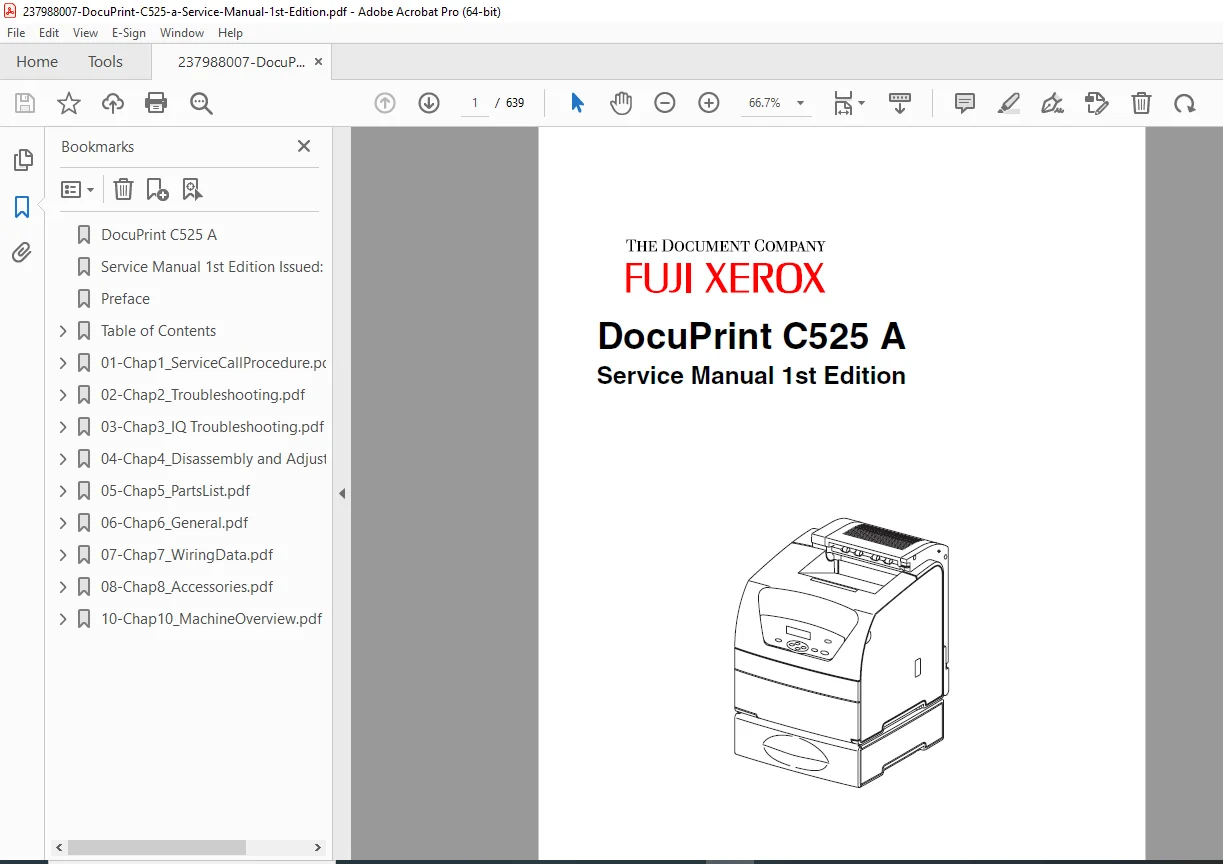Jump to the Preface bookmark
The width and height of the screenshot is (1223, 864).
[125, 299]
